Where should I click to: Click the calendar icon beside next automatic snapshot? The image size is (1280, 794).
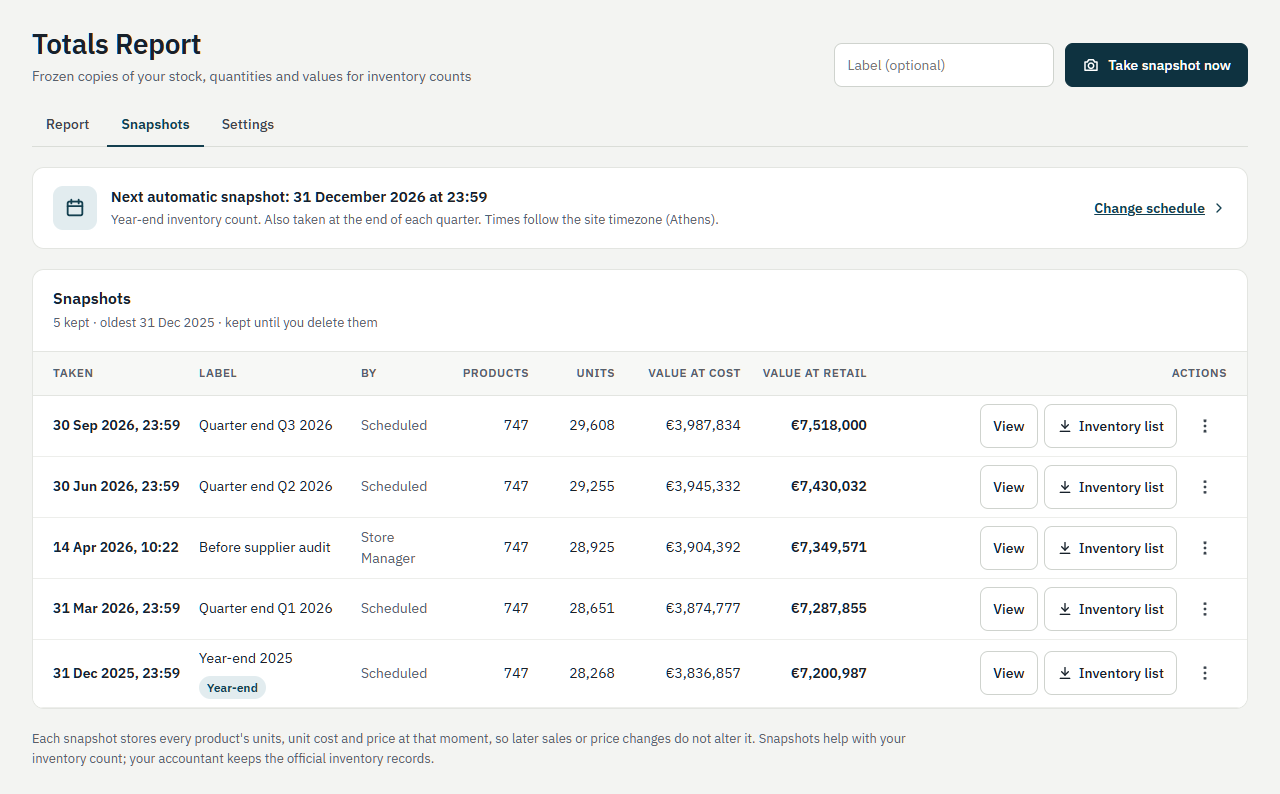coord(75,208)
